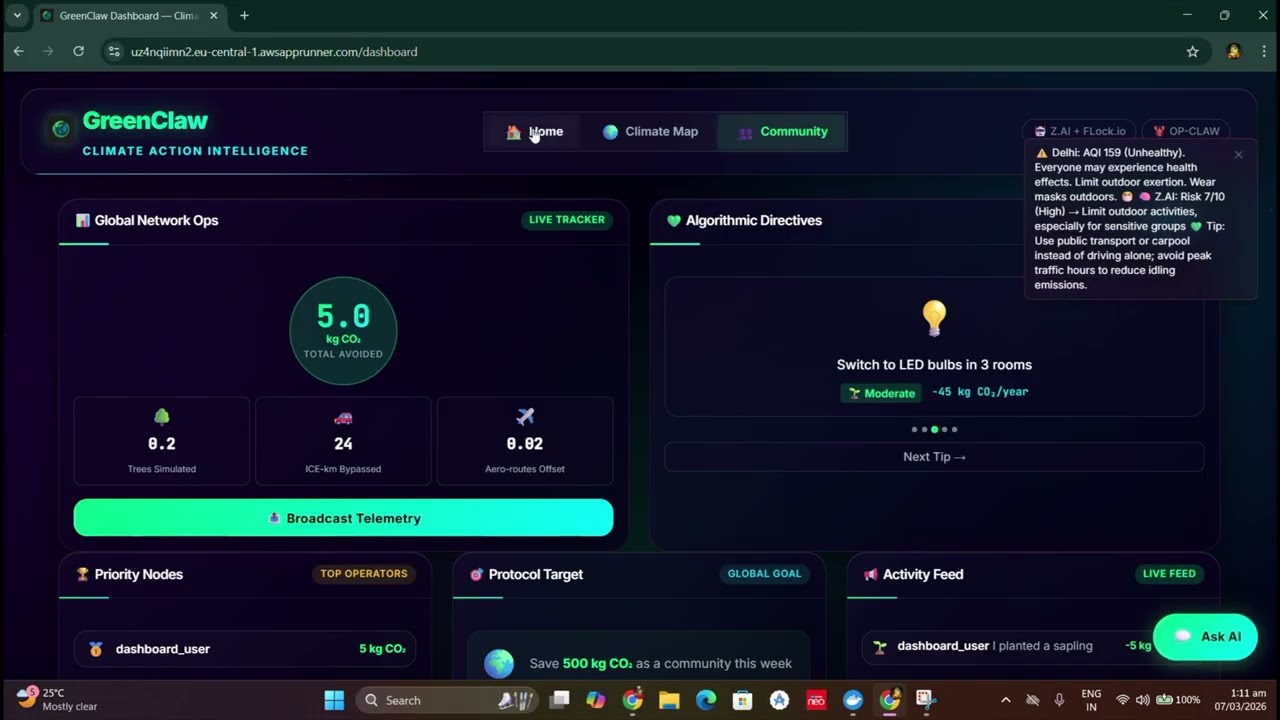Select the ICE-km Bypassed 24 card
Screen dimensions: 1280x720
(343, 441)
